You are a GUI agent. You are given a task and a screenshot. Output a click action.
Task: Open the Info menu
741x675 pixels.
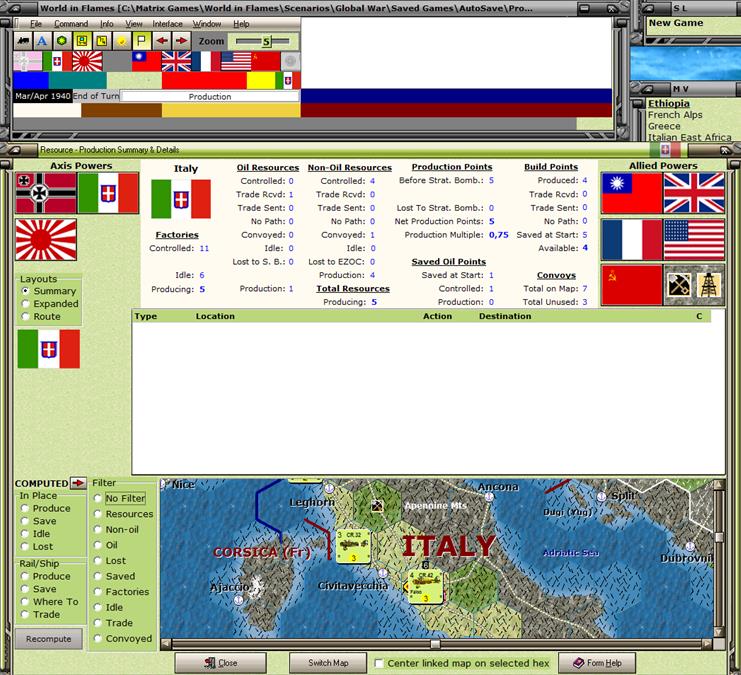[x=107, y=24]
